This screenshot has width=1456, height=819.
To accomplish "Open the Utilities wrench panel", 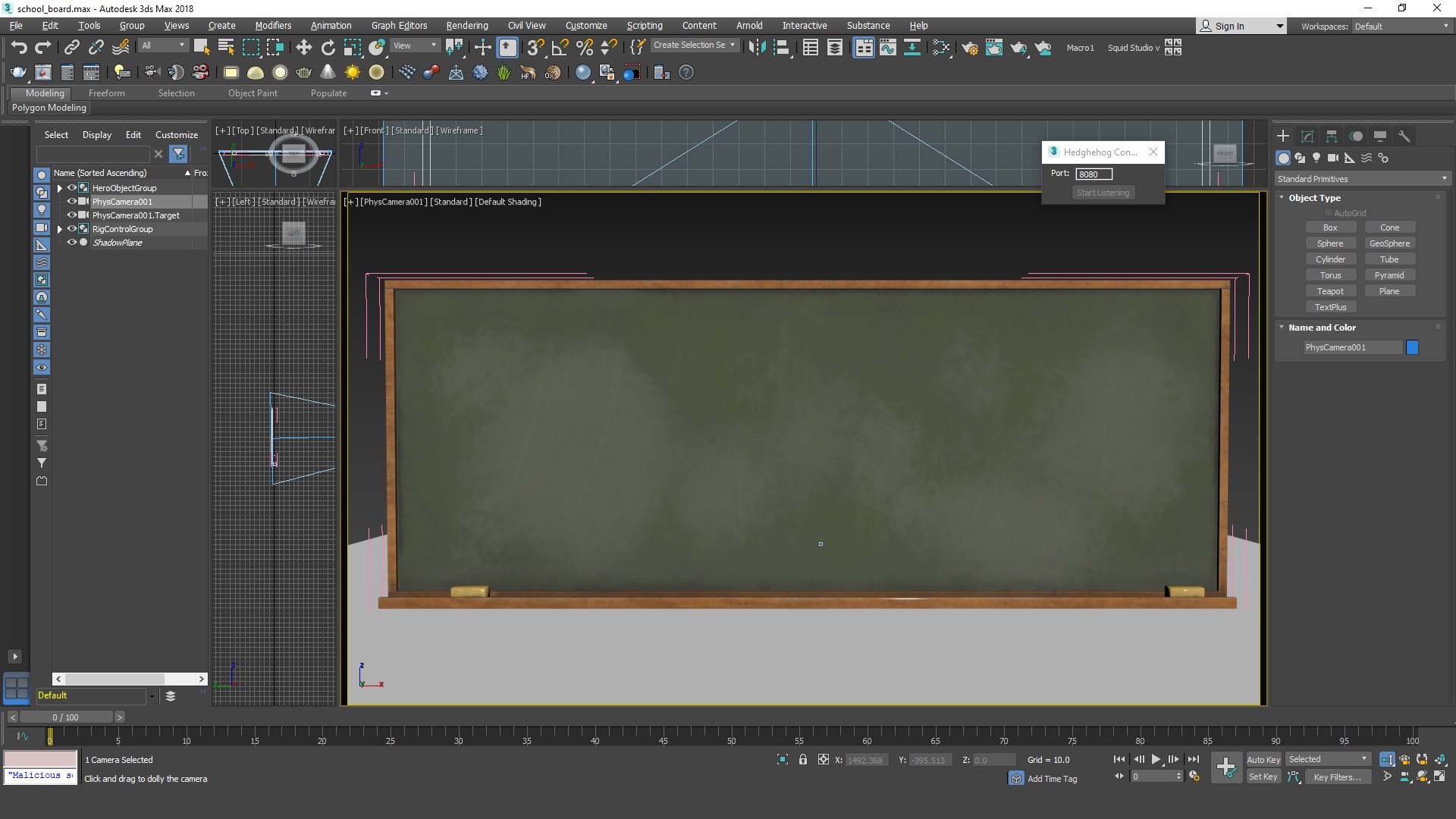I will (x=1404, y=136).
